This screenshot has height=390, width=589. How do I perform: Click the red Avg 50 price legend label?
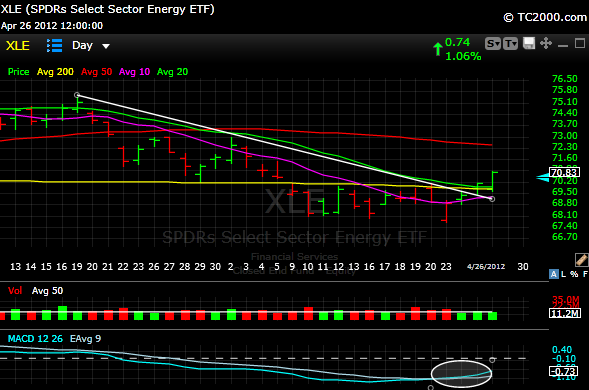97,72
